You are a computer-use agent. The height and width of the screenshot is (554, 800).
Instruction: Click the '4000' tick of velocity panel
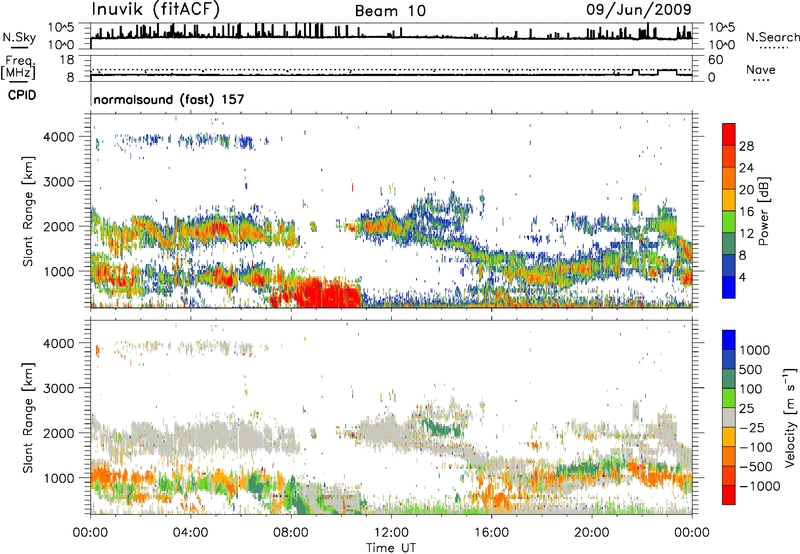[58, 343]
